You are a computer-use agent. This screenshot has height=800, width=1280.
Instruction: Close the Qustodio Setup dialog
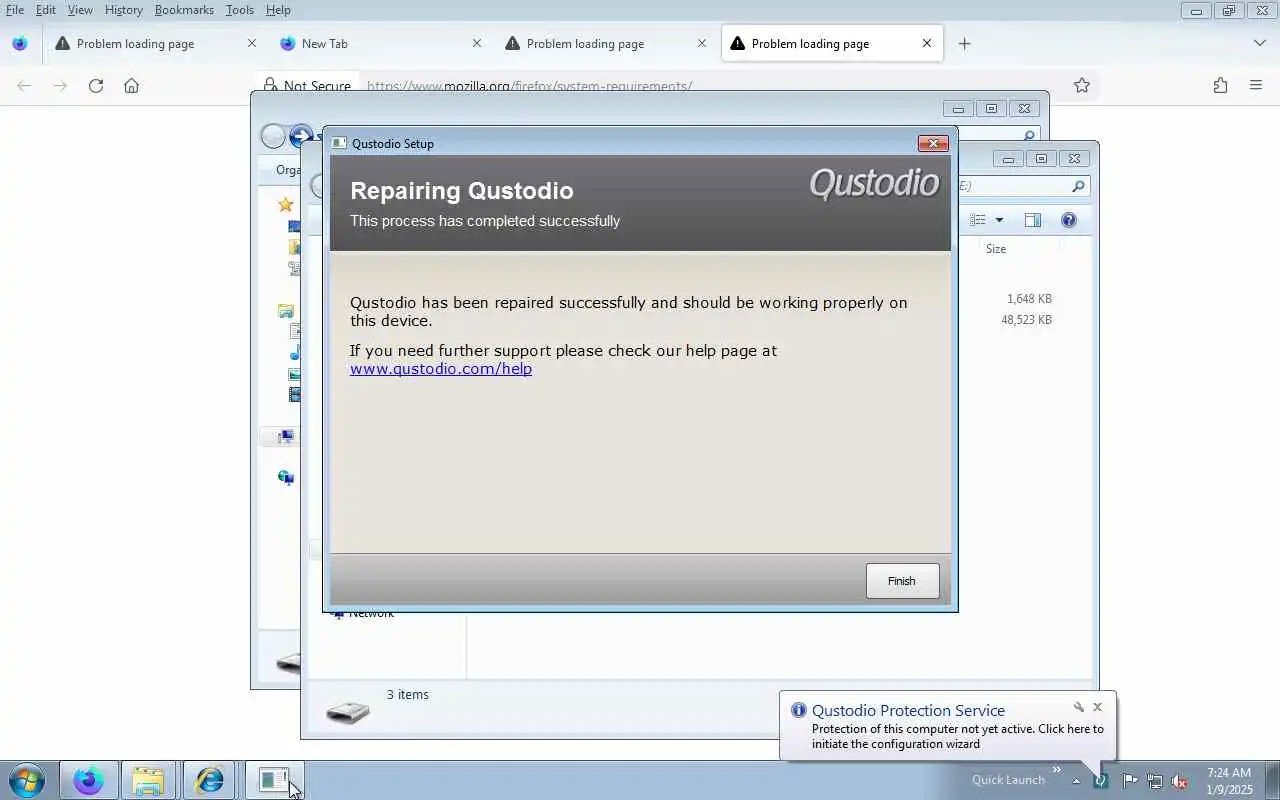coord(933,144)
